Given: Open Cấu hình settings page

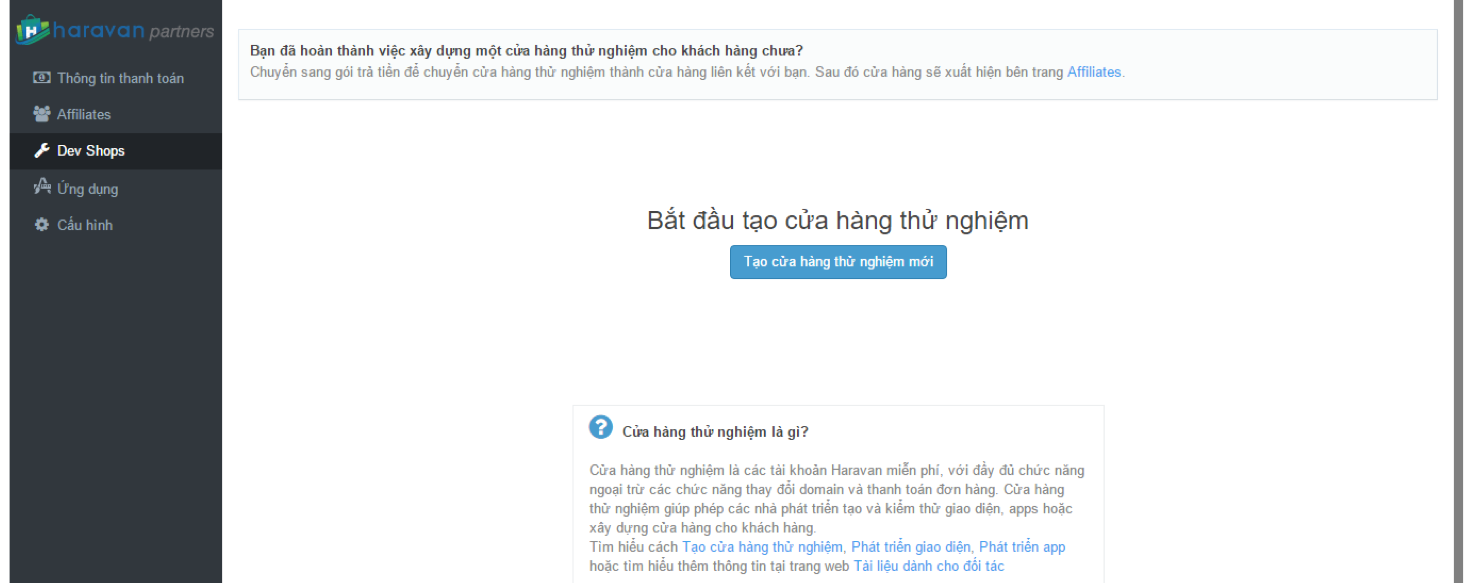Looking at the screenshot, I should coord(116,225).
